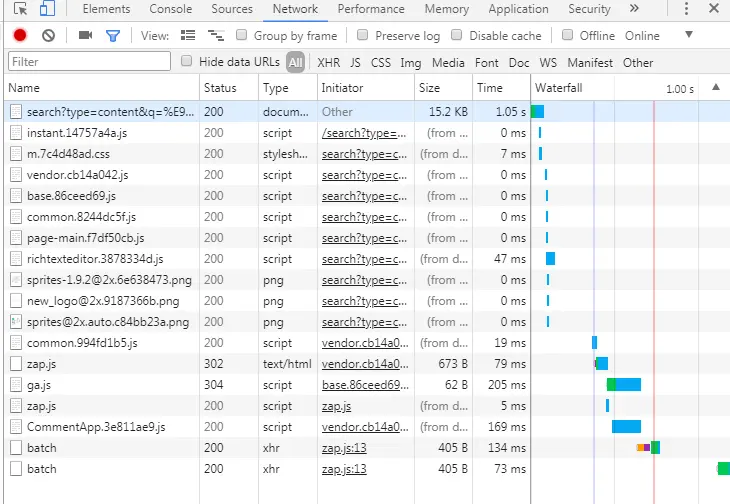This screenshot has height=504, width=730.
Task: Open vendor.cb14a0 initiator for common.994fd1b5.js
Action: point(365,343)
